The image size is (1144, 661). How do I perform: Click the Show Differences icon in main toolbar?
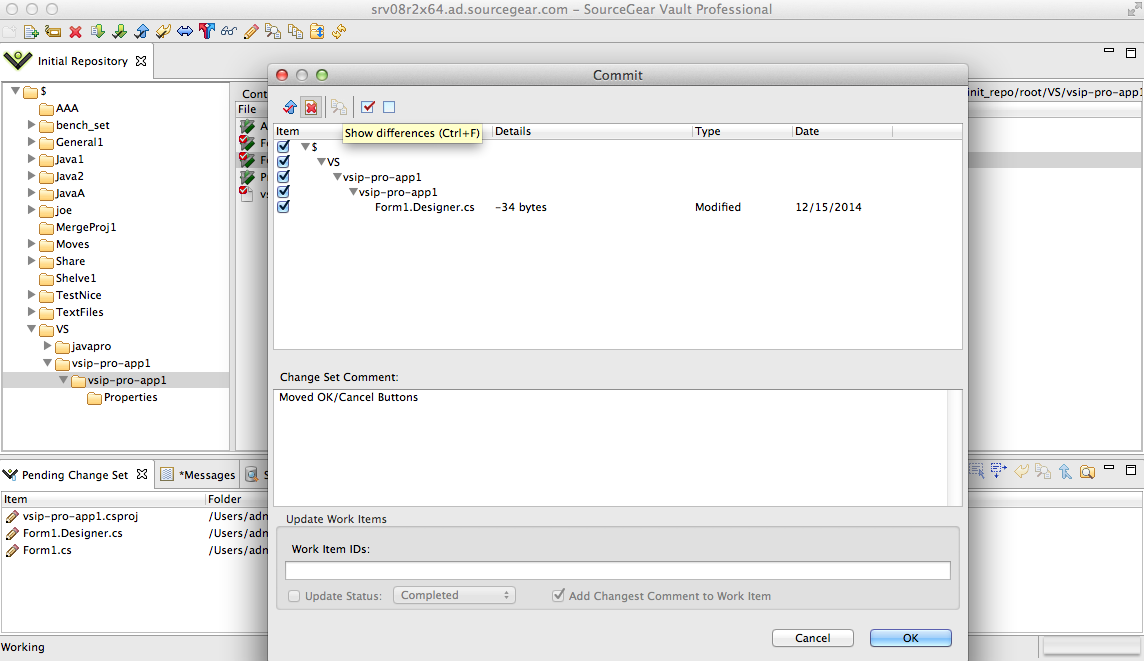click(x=273, y=31)
